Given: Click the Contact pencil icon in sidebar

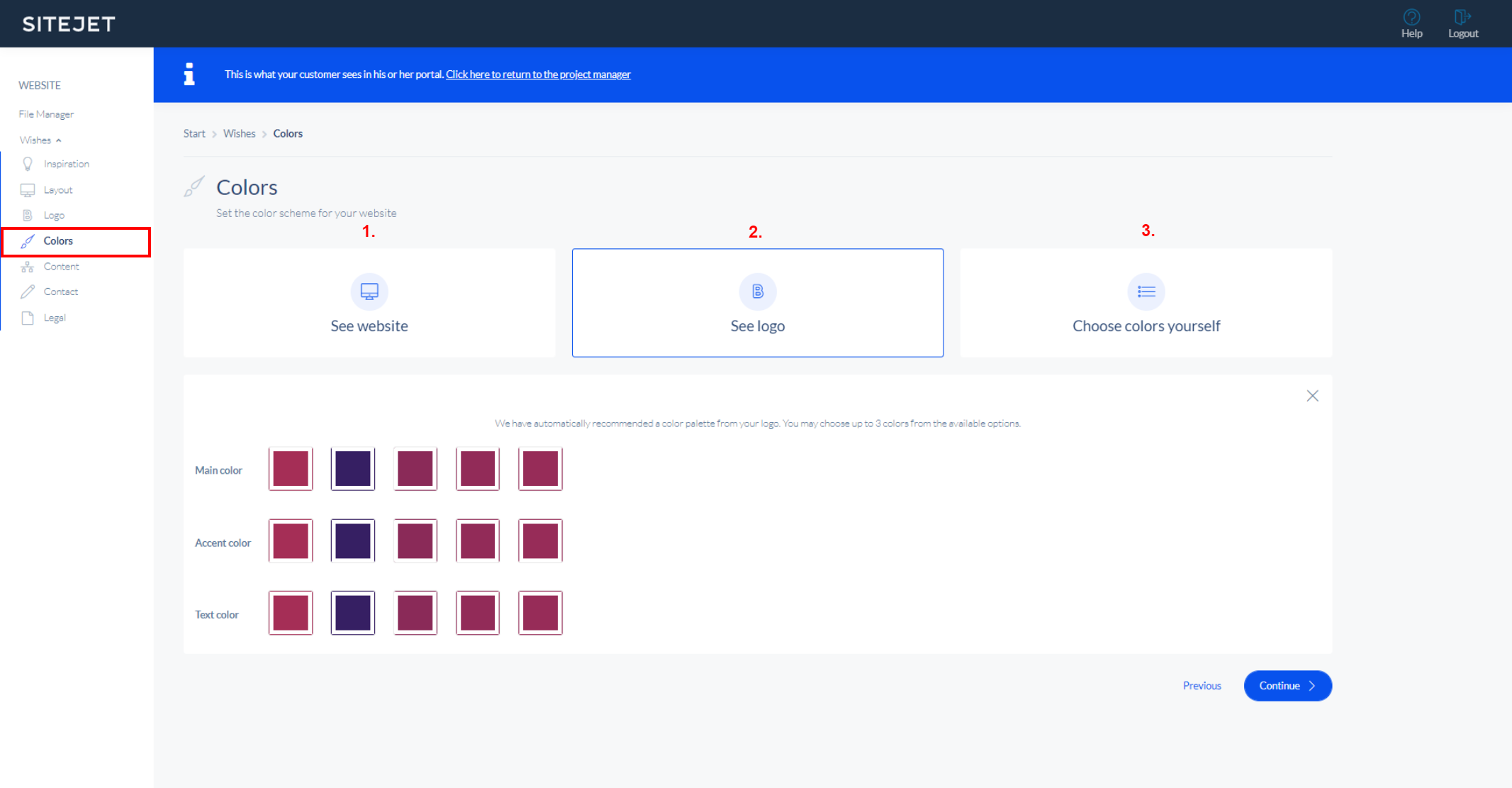Looking at the screenshot, I should [28, 292].
